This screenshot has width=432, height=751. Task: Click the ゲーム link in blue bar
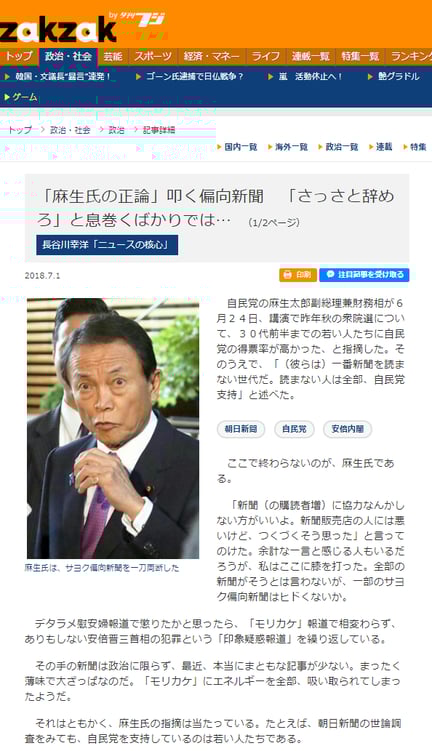25,97
